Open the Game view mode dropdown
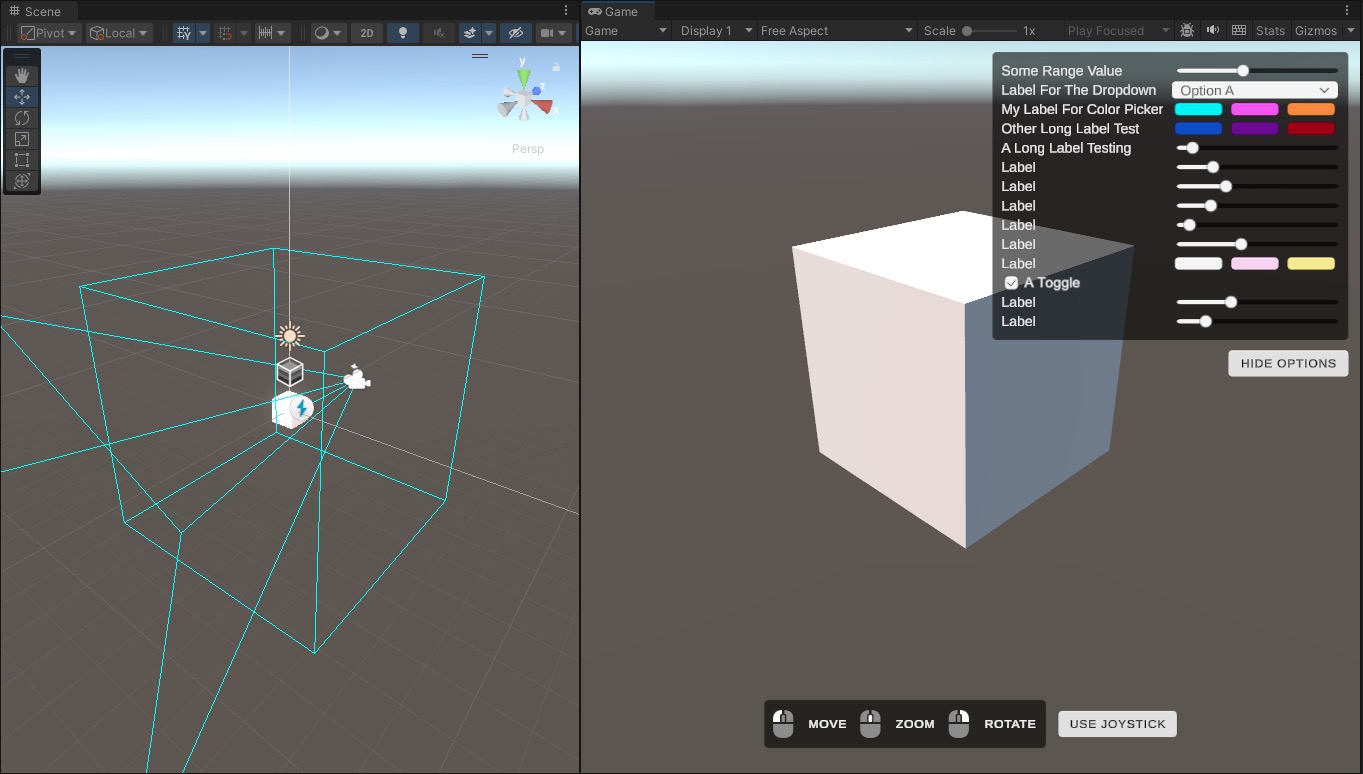1363x774 pixels. pyautogui.click(x=626, y=31)
